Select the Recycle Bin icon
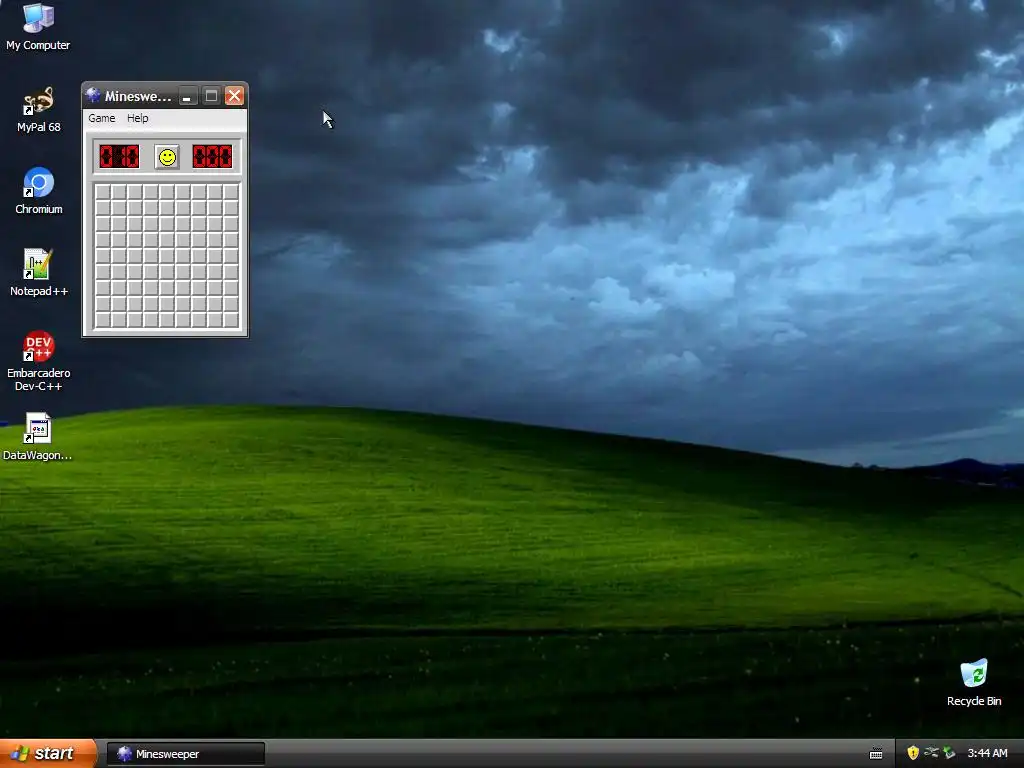Image resolution: width=1024 pixels, height=768 pixels. [x=974, y=683]
